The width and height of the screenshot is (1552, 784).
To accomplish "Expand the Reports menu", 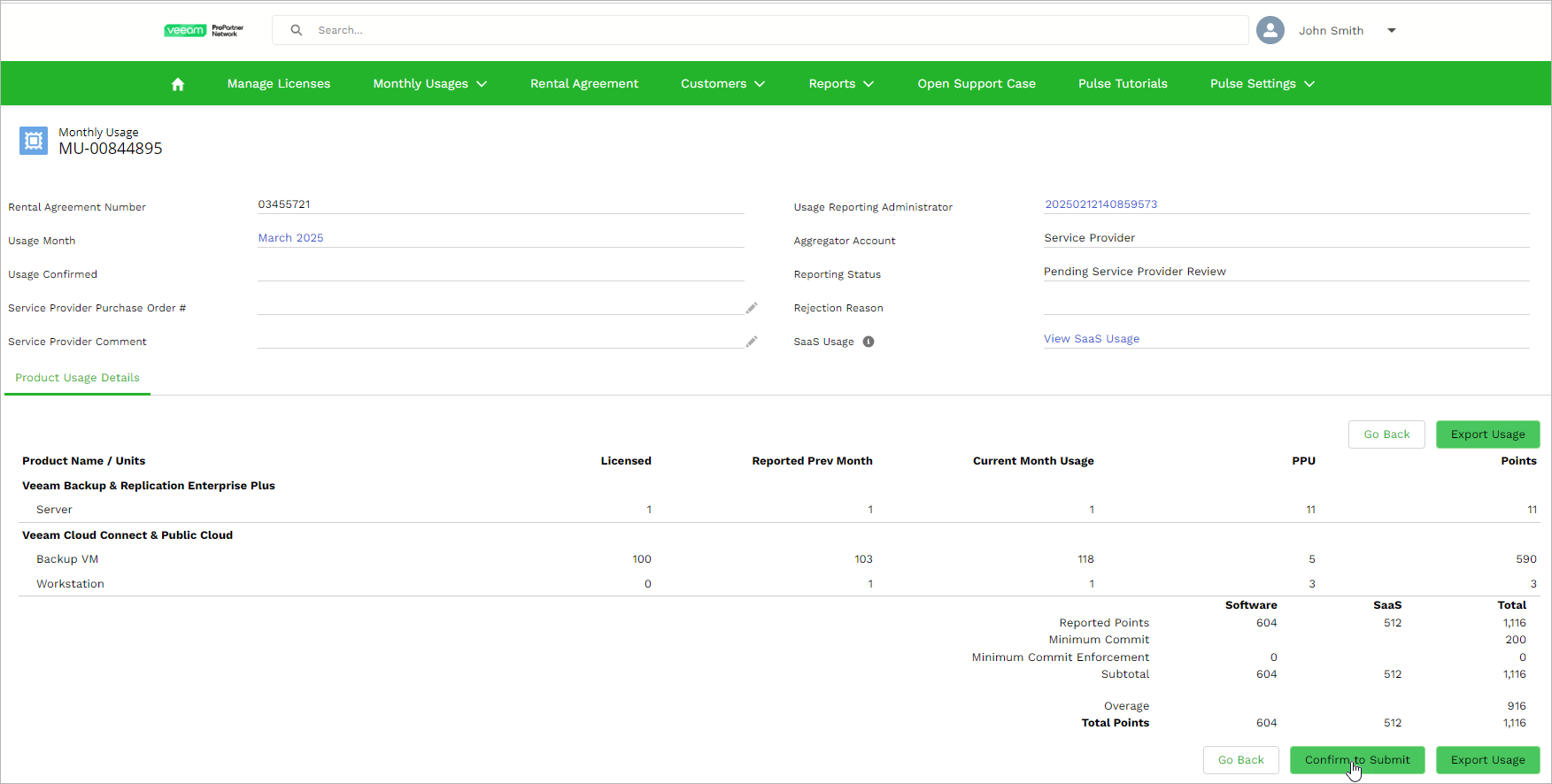I will 841,84.
